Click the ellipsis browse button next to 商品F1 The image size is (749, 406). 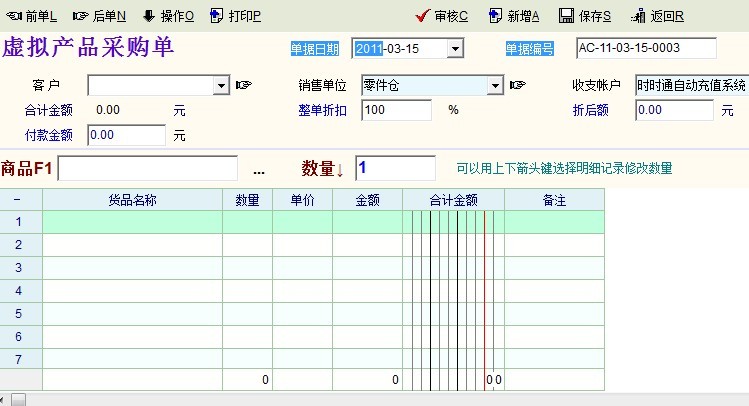click(259, 169)
